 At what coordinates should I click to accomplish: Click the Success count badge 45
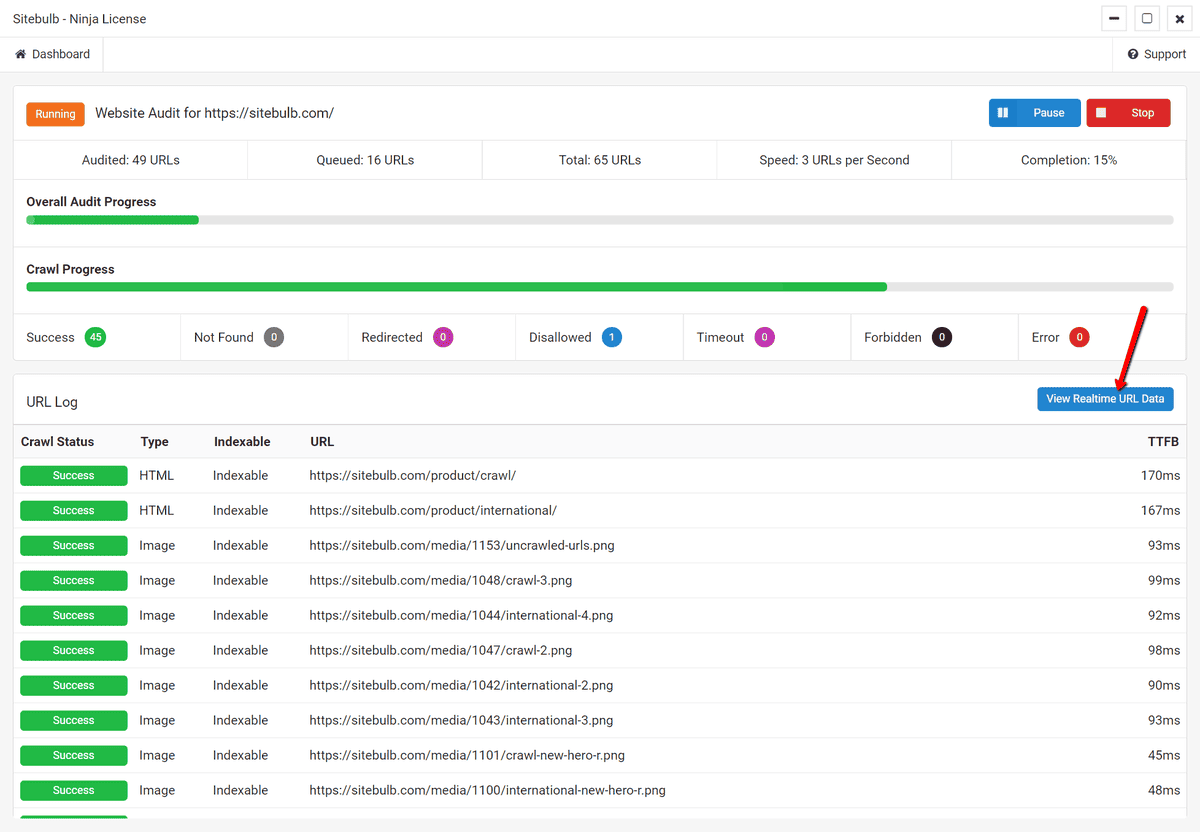click(x=95, y=337)
